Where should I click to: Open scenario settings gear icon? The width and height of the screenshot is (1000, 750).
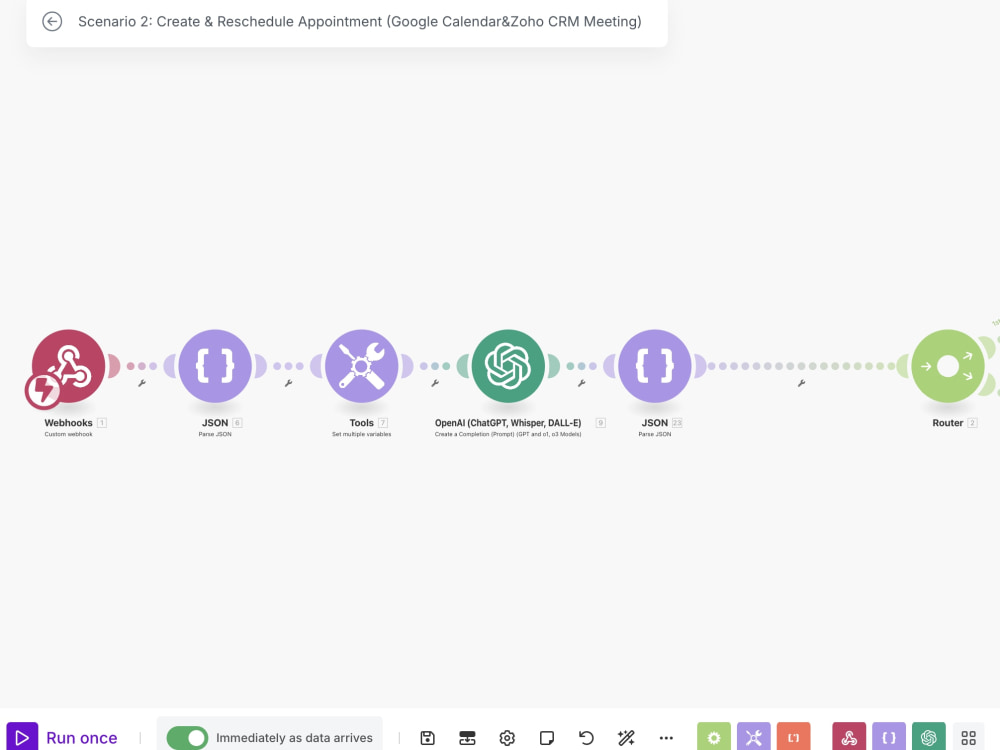pos(507,738)
